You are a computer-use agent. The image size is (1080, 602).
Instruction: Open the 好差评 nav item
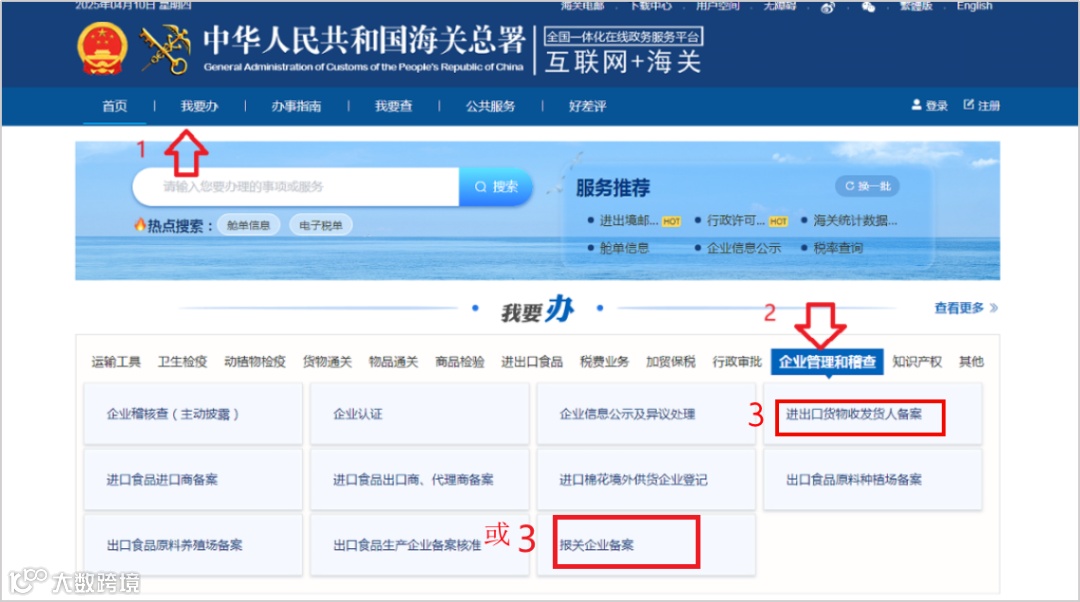(x=588, y=106)
